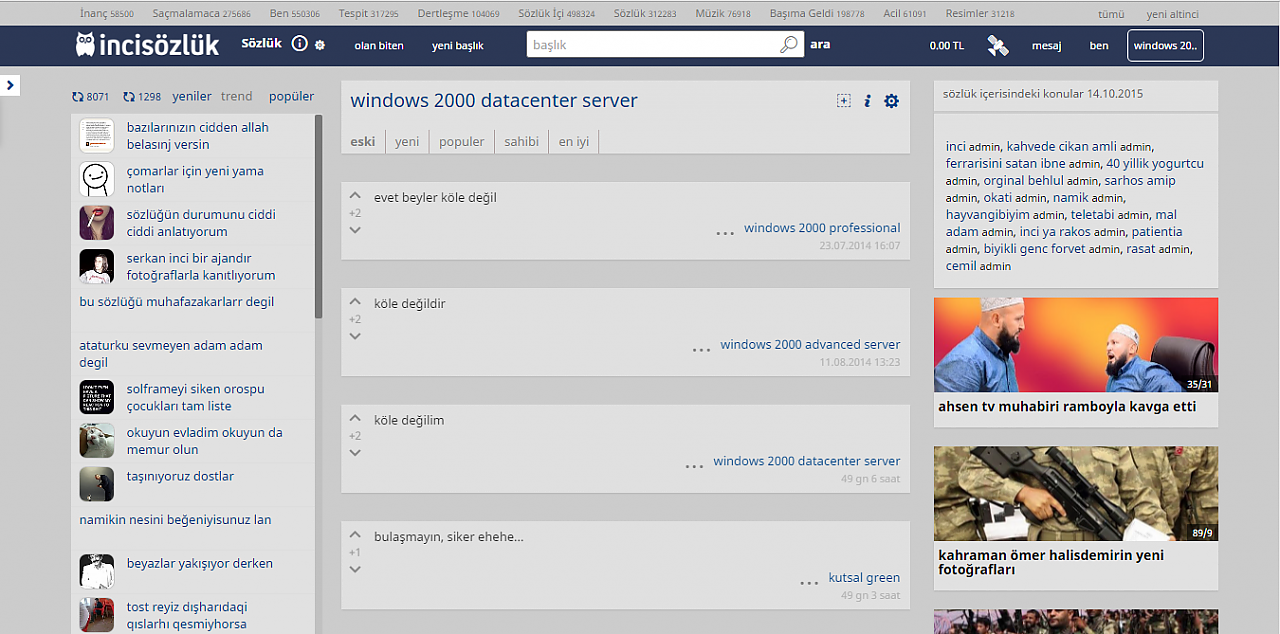1280x634 pixels.
Task: Open thumbnail beside 'serkan inci bir ajandır'
Action: pyautogui.click(x=97, y=266)
